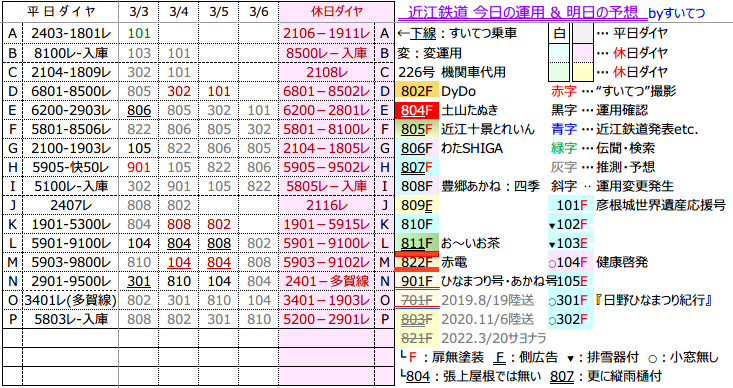Select the underlined 301 in row N
Viewport: 733px width, 388px height.
pos(139,281)
